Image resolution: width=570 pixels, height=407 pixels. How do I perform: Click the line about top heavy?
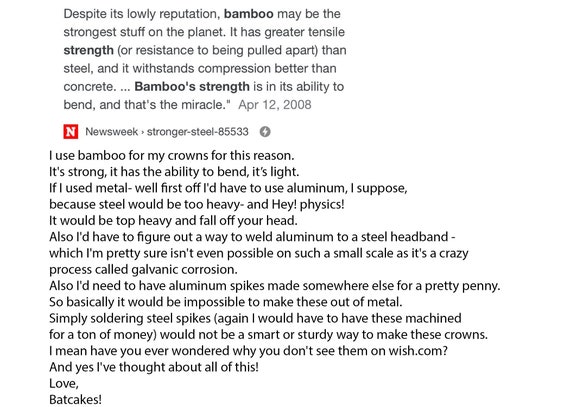173,221
